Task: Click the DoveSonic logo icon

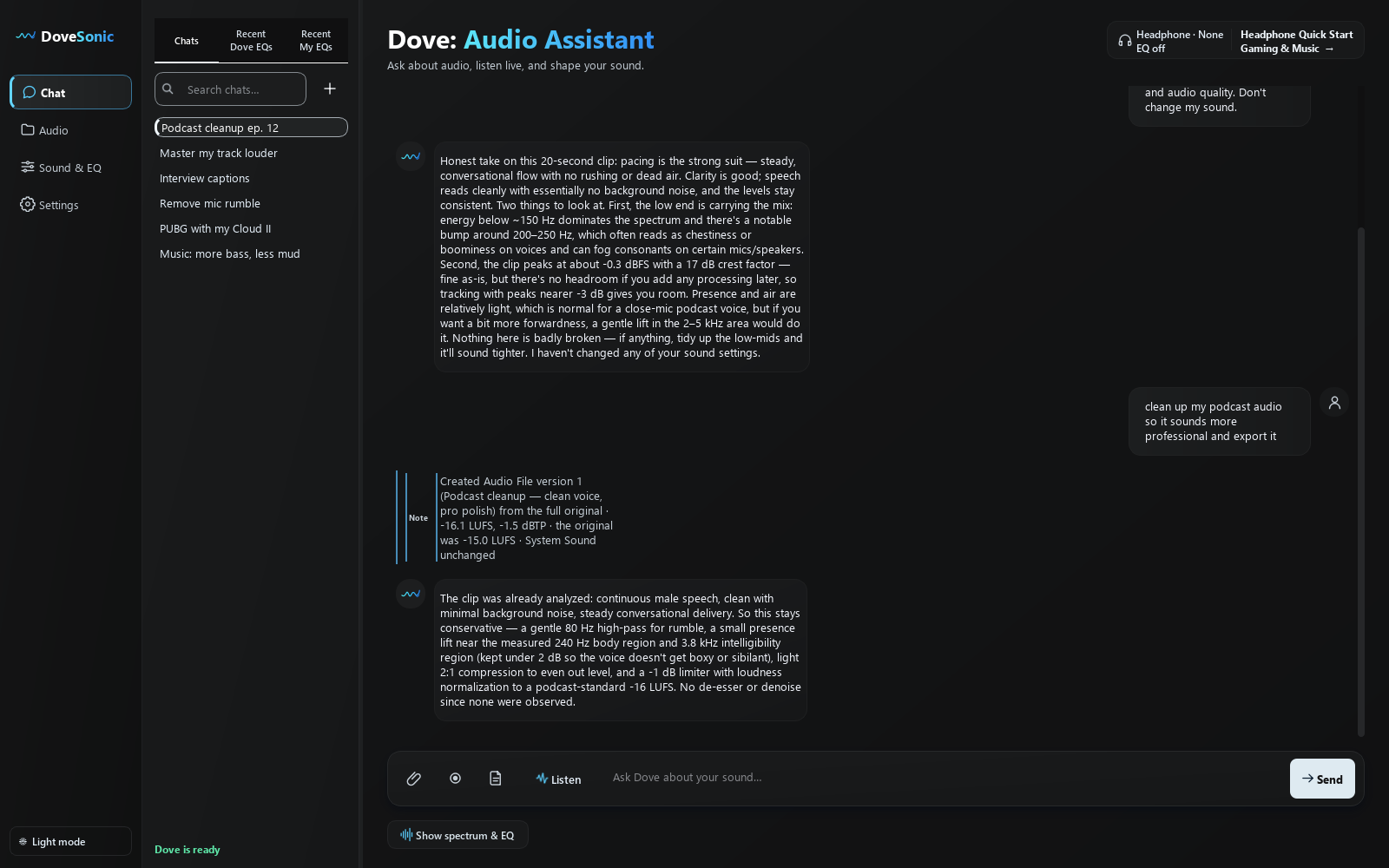Action: coord(25,36)
